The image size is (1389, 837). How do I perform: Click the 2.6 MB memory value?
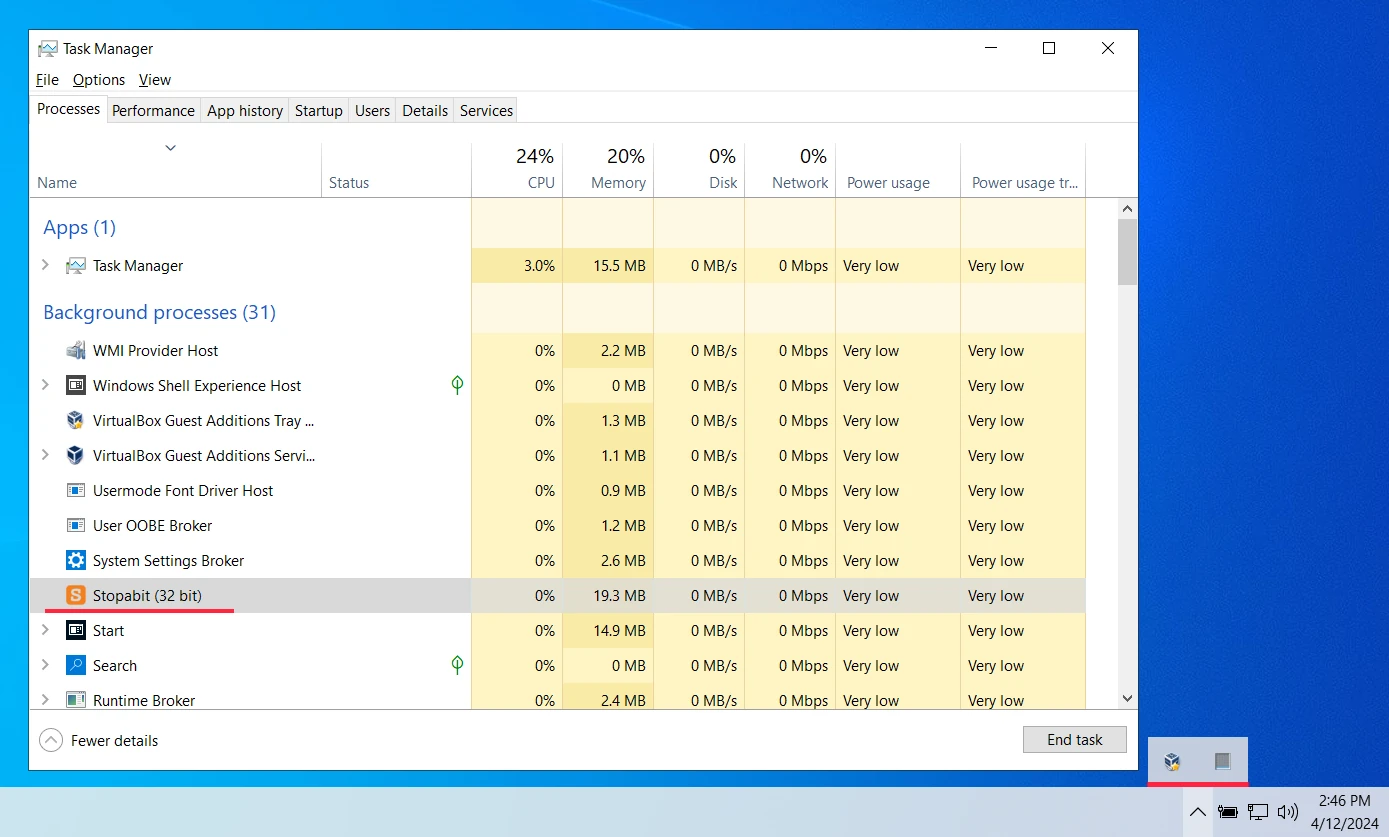[624, 561]
